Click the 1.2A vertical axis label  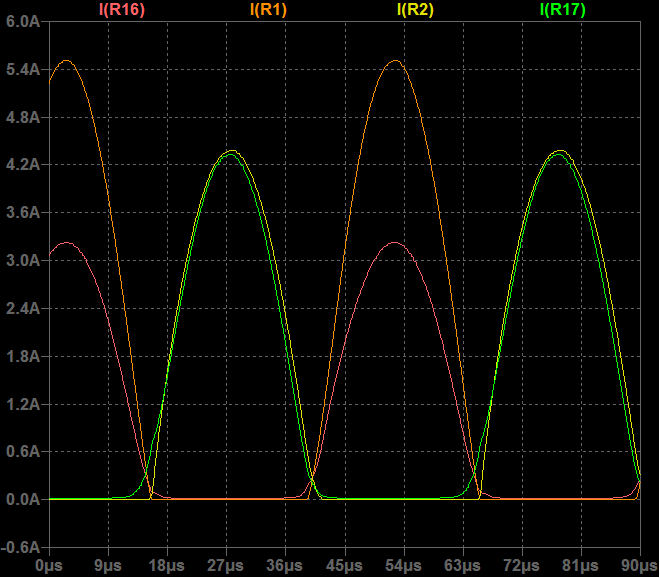(x=23, y=405)
